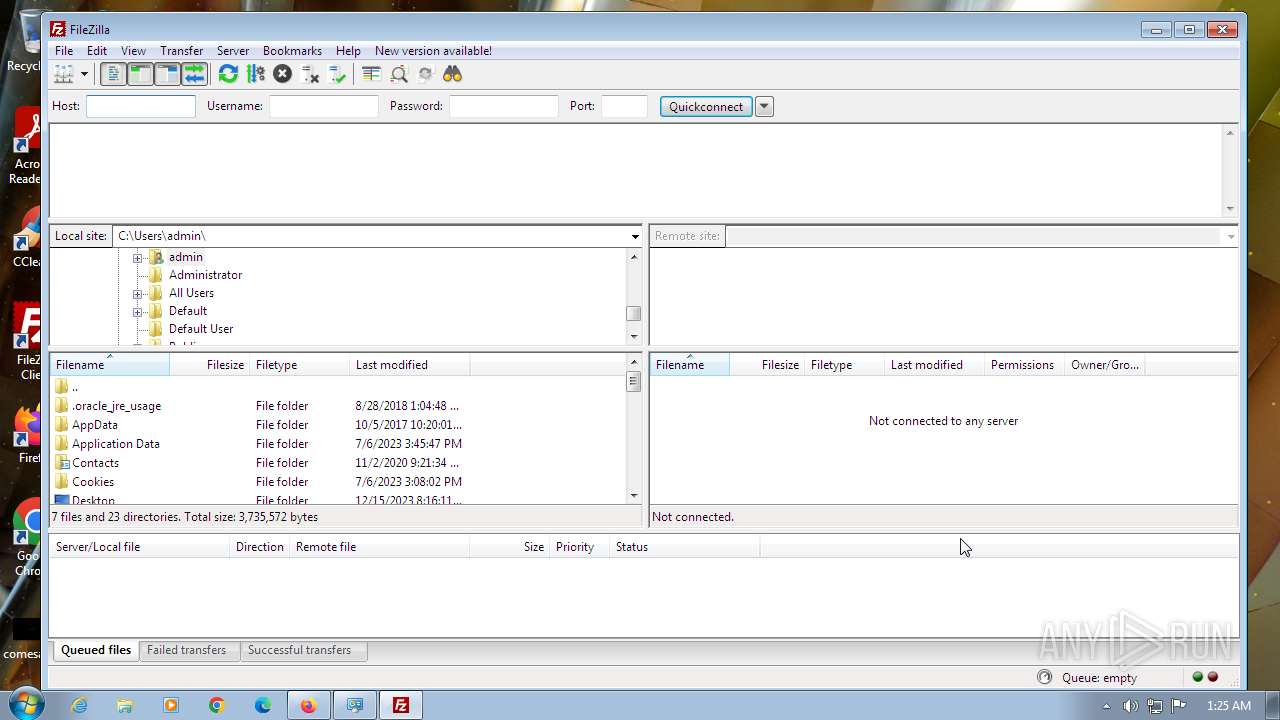Image resolution: width=1280 pixels, height=720 pixels.
Task: Open the Bookmarks menu
Action: (292, 51)
